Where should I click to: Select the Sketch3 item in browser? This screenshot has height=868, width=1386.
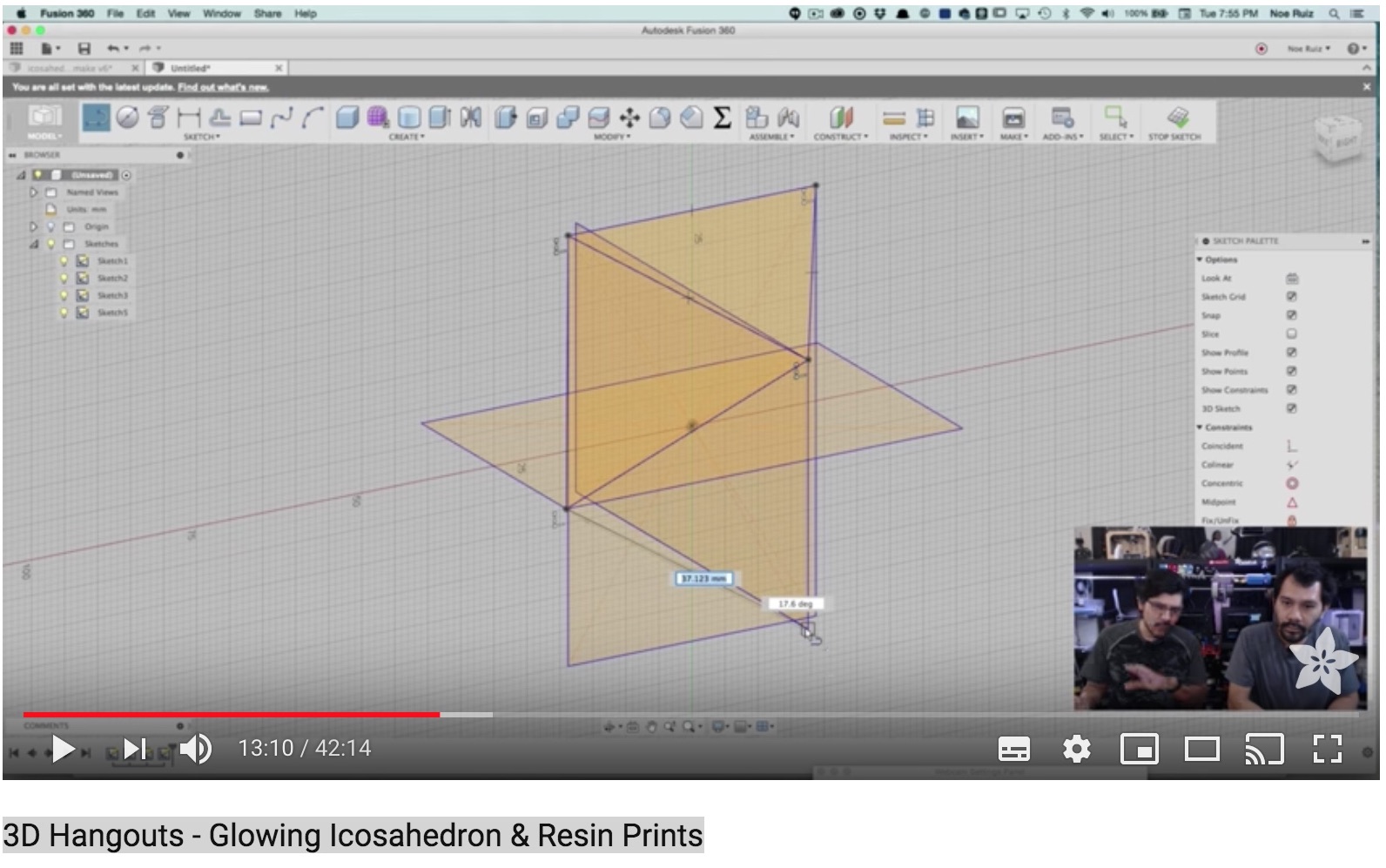pos(112,296)
